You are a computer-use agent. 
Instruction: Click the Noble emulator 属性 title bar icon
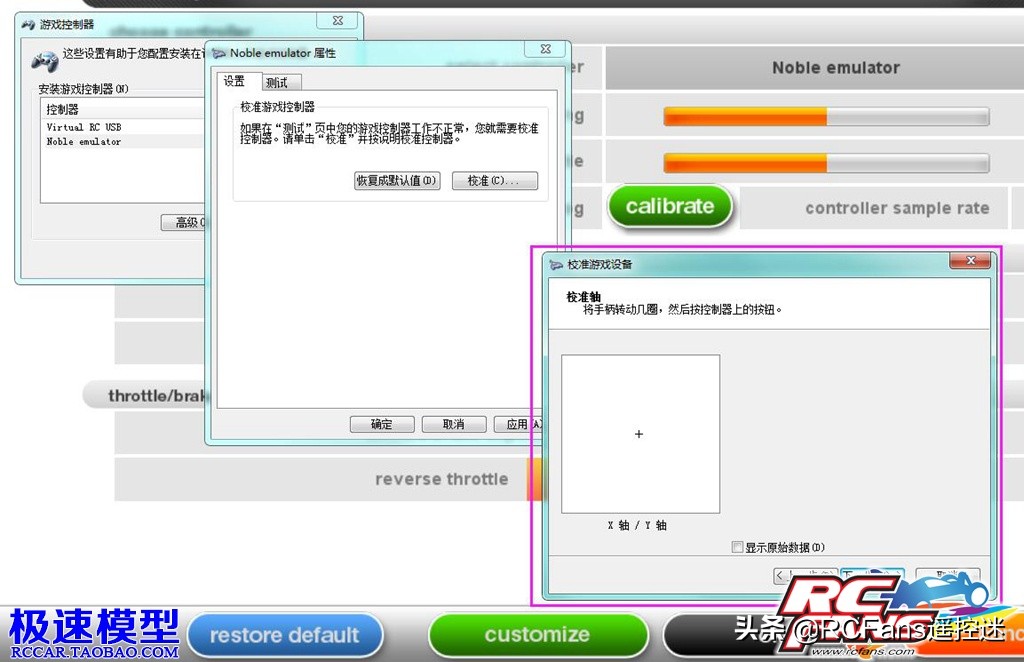pos(219,52)
